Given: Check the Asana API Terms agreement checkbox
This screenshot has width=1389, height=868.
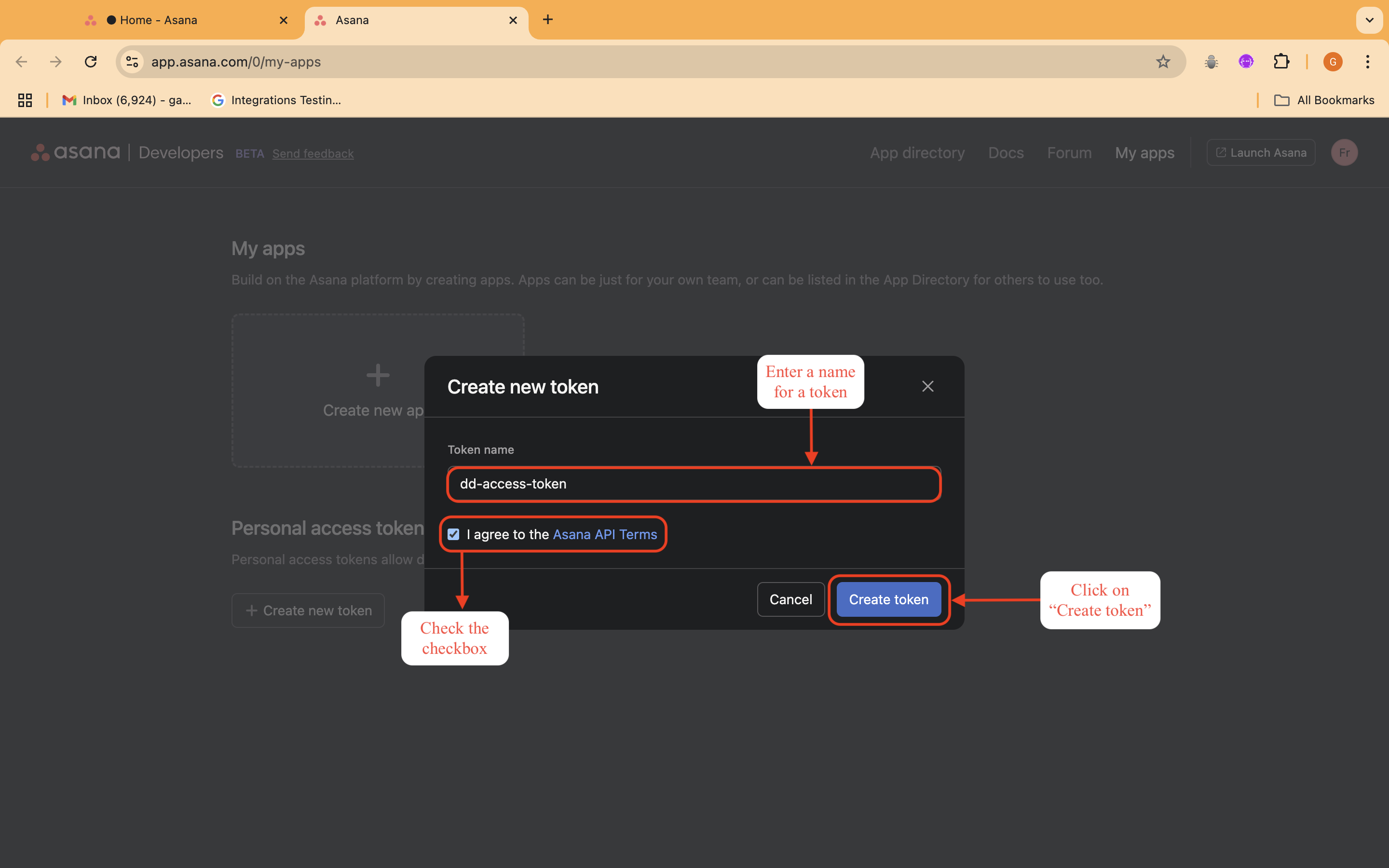Looking at the screenshot, I should (453, 534).
